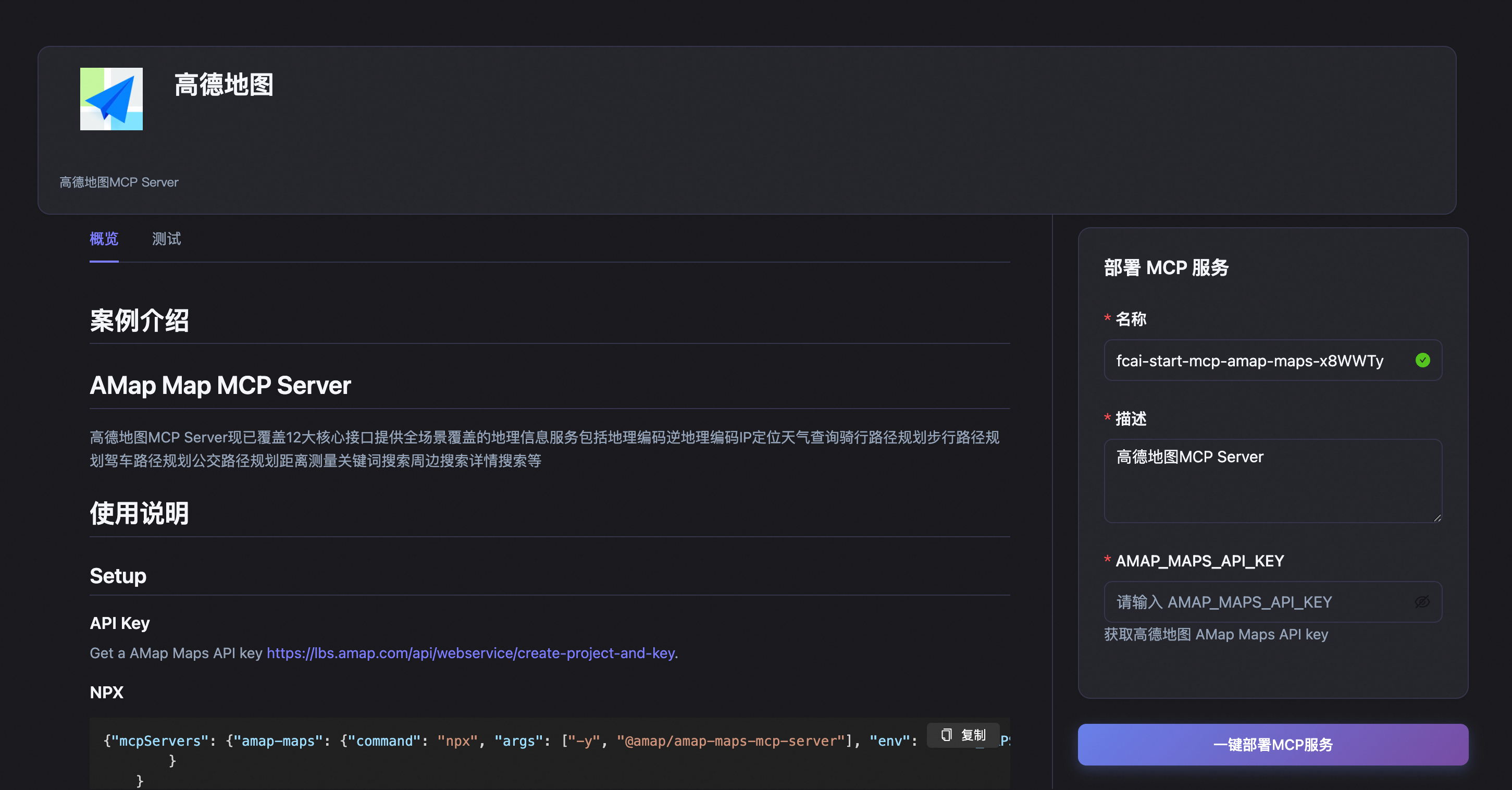The image size is (1512, 790).
Task: Click the 案例介绍 section heading
Action: point(139,320)
